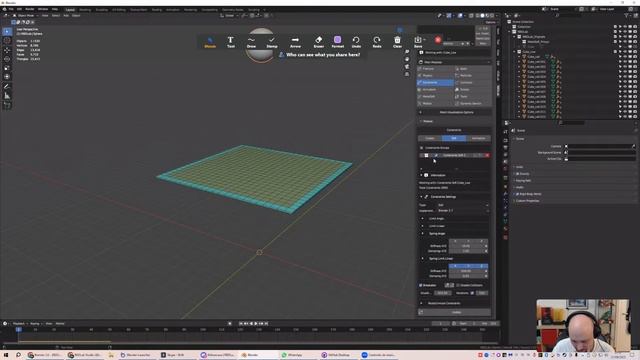Click Undo in the annotation toolbar
This screenshot has height=360, width=640.
pyautogui.click(x=356, y=42)
